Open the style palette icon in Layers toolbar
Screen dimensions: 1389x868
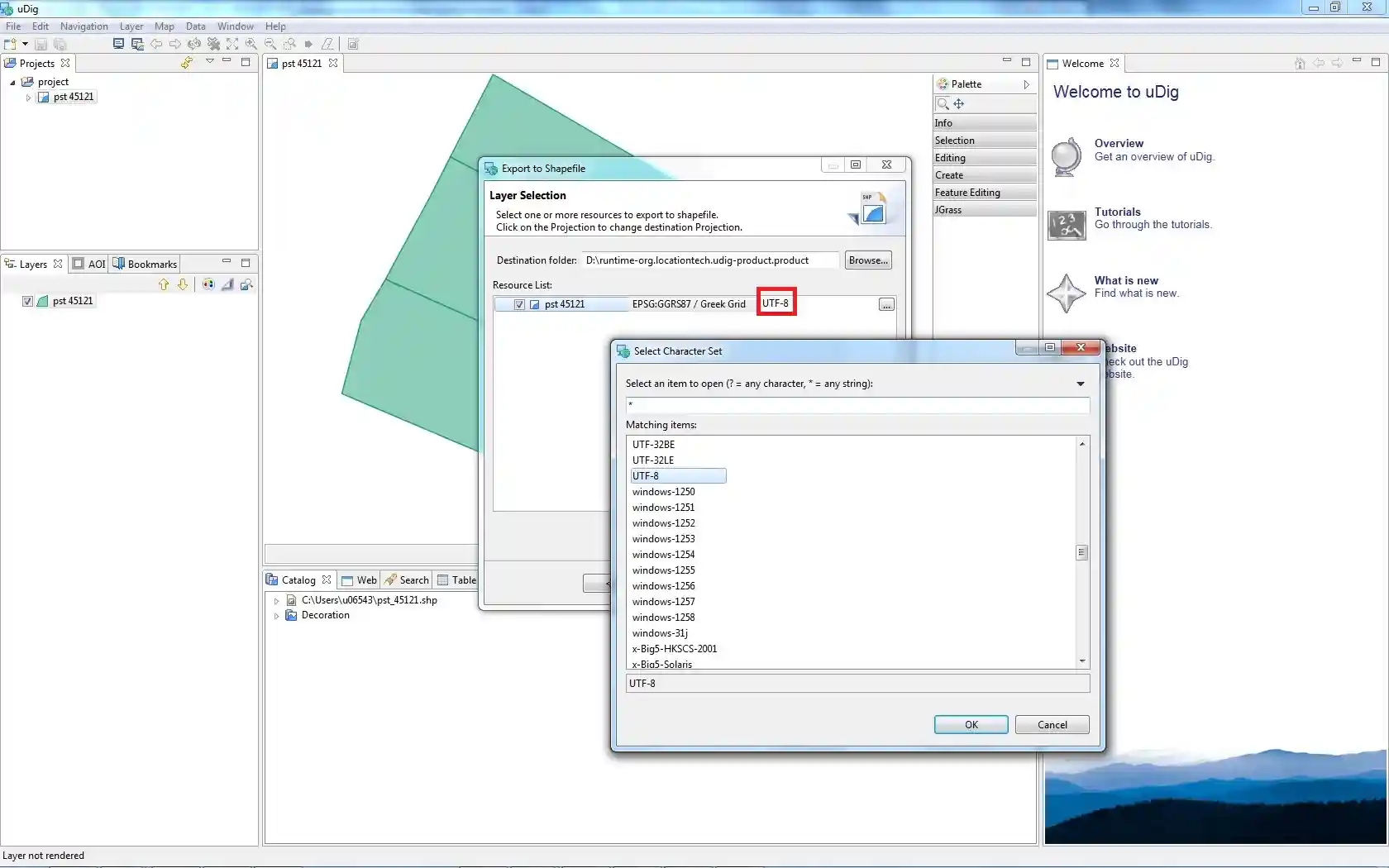point(208,284)
